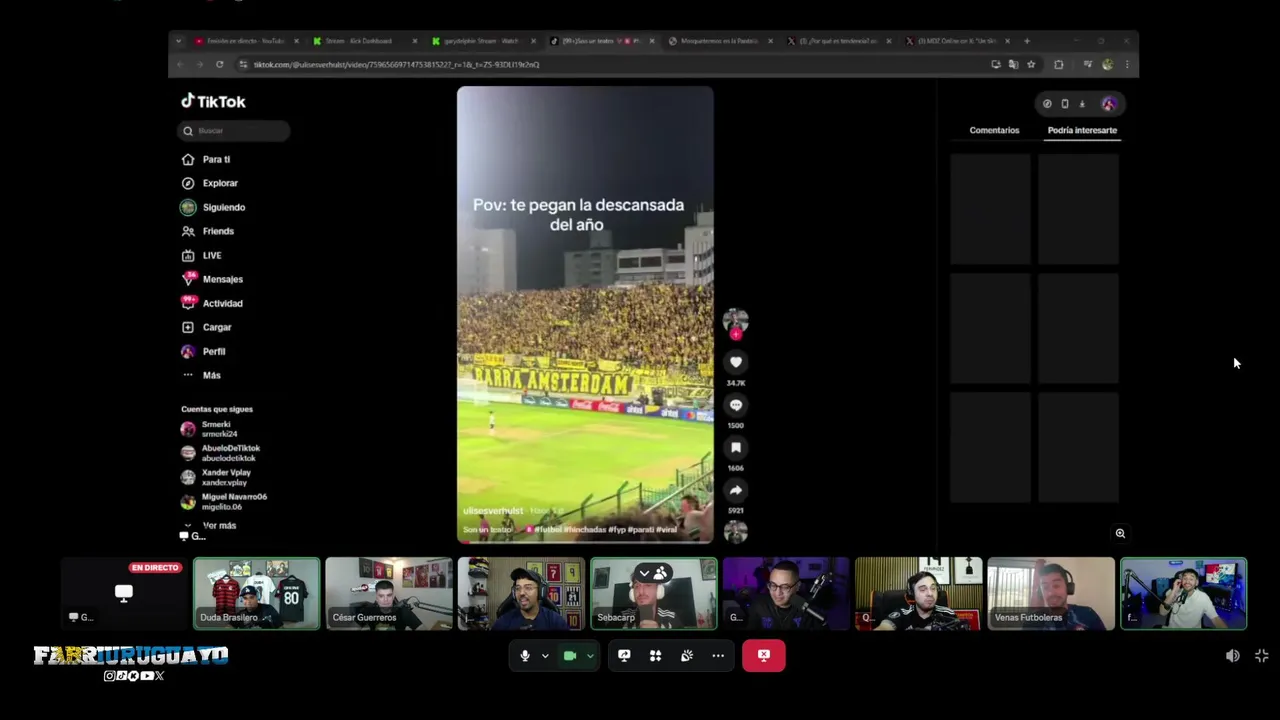The width and height of the screenshot is (1280, 720).
Task: Follow the creator via avatar plus
Action: [x=736, y=335]
